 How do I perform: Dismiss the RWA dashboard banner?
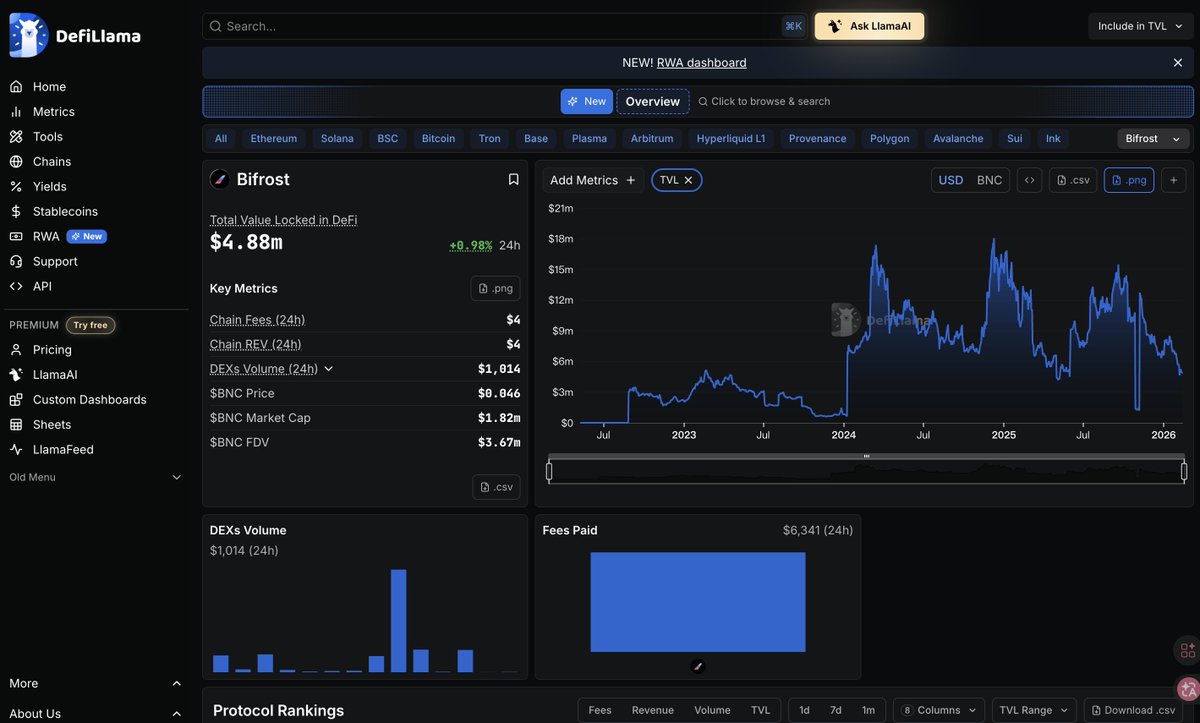[1177, 63]
